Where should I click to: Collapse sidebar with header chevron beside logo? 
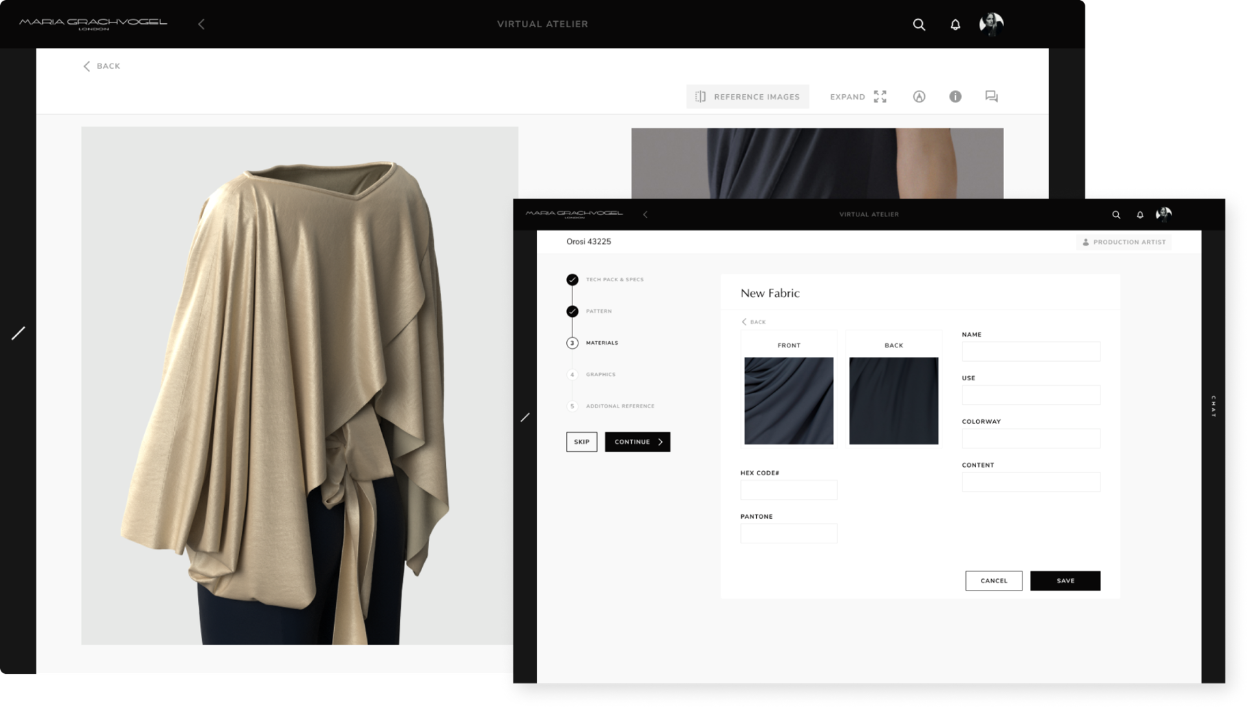click(201, 24)
